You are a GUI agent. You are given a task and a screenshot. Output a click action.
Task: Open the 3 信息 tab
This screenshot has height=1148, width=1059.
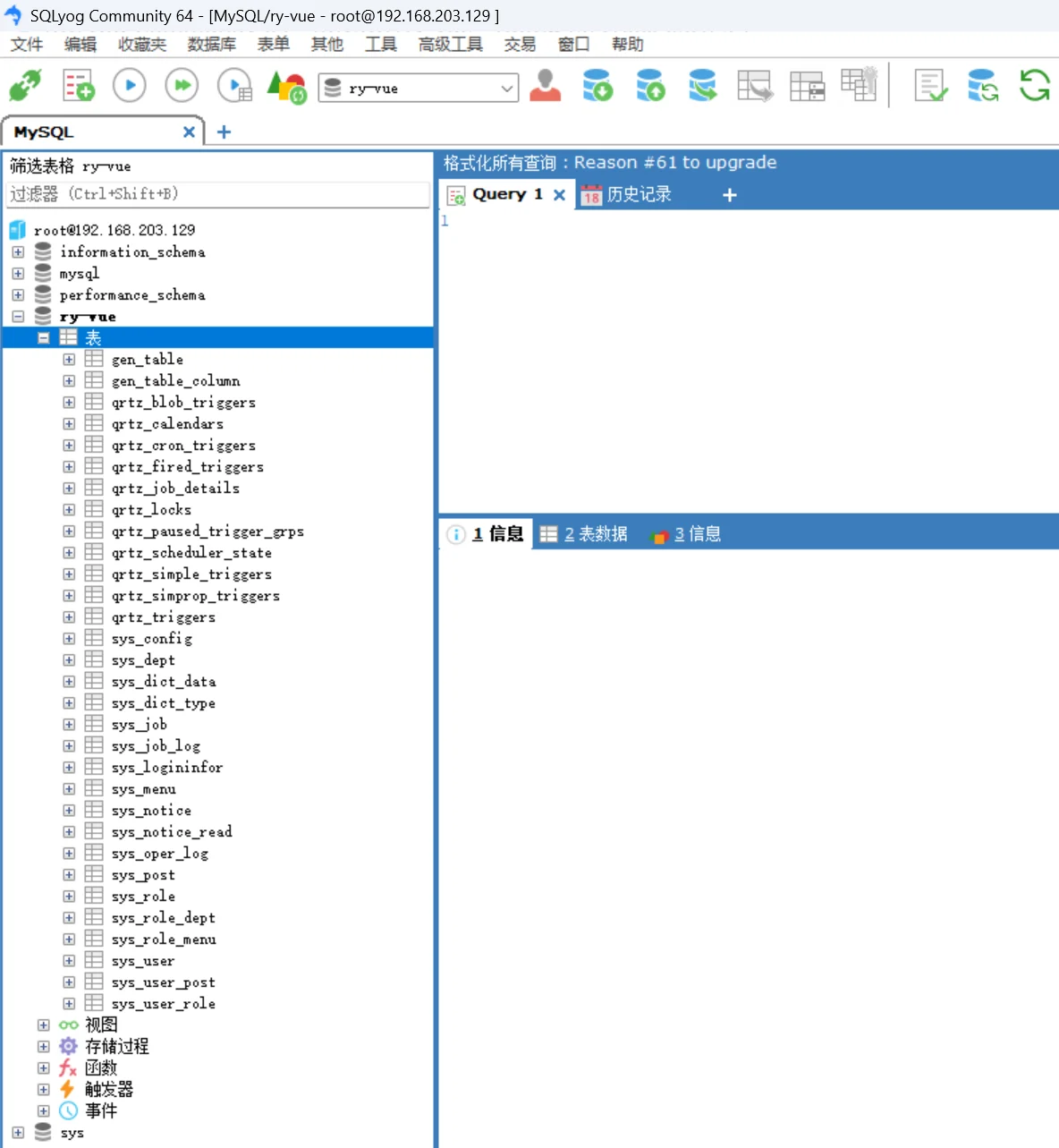tap(686, 534)
